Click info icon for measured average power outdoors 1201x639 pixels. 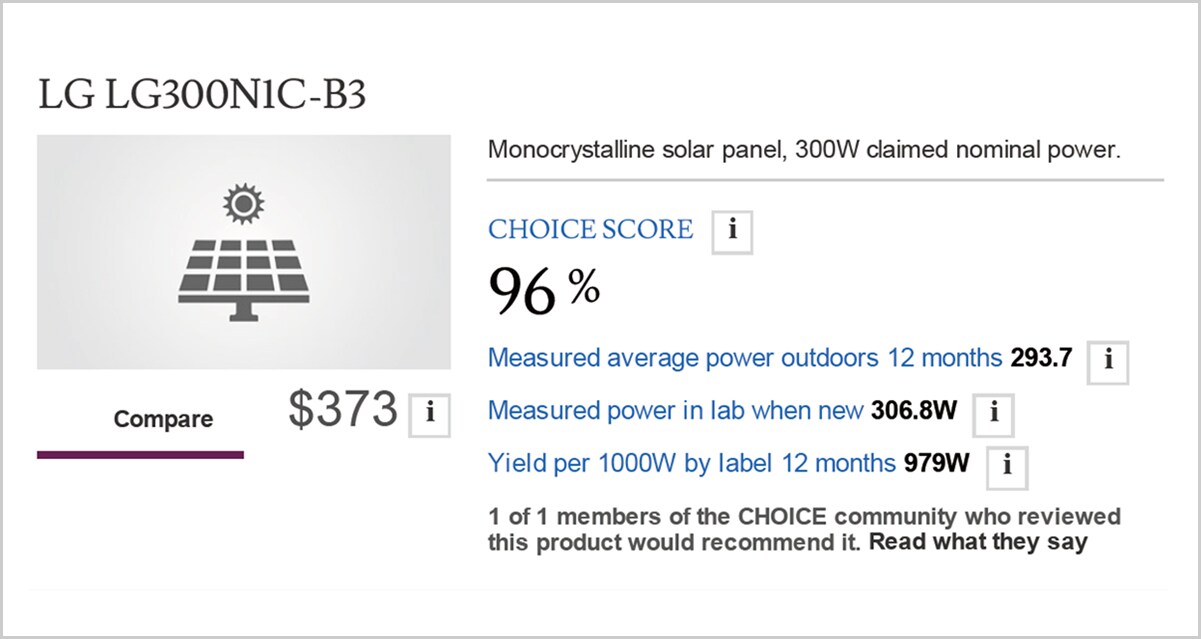[1108, 362]
